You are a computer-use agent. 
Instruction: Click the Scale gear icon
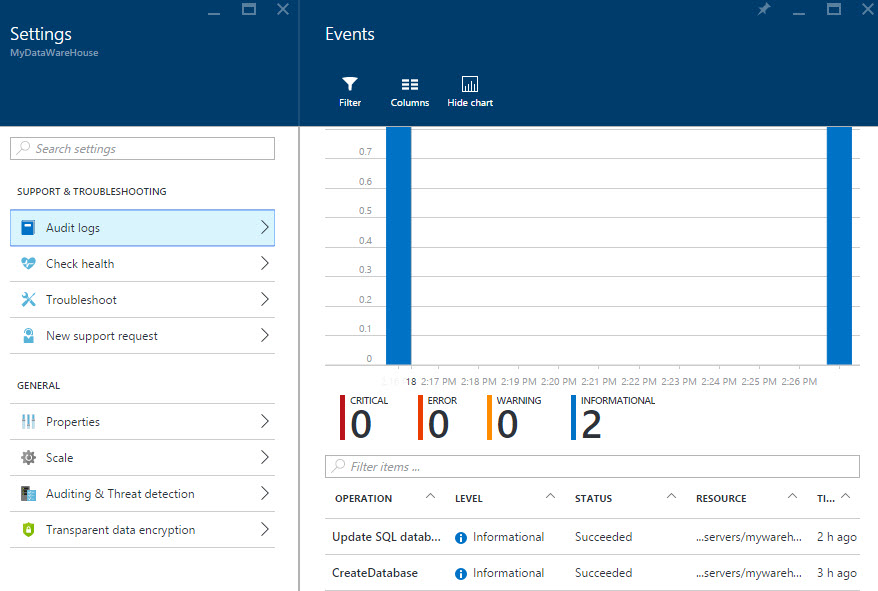28,458
